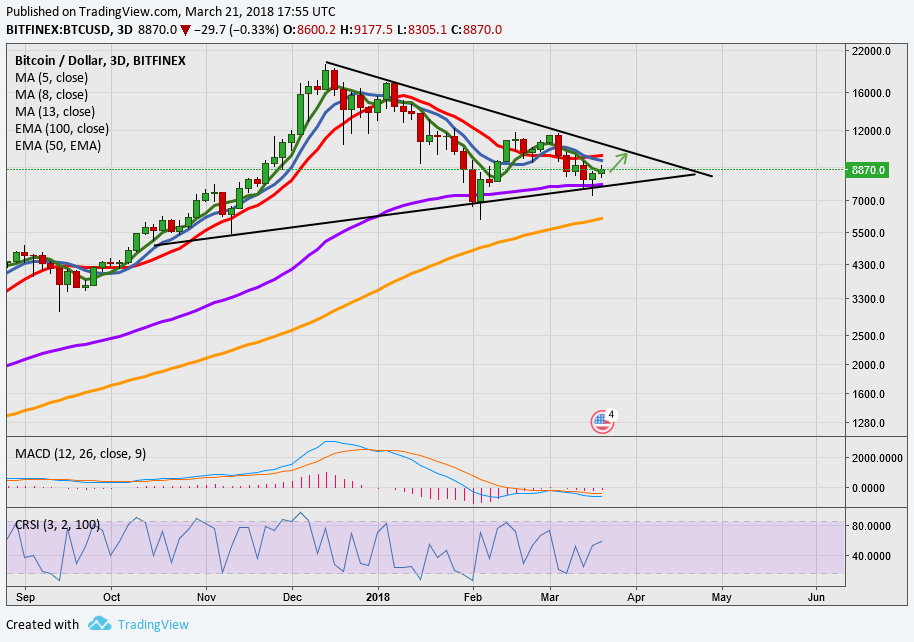
Task: Click the price change −29.7 (−0.33%) text
Action: point(236,29)
